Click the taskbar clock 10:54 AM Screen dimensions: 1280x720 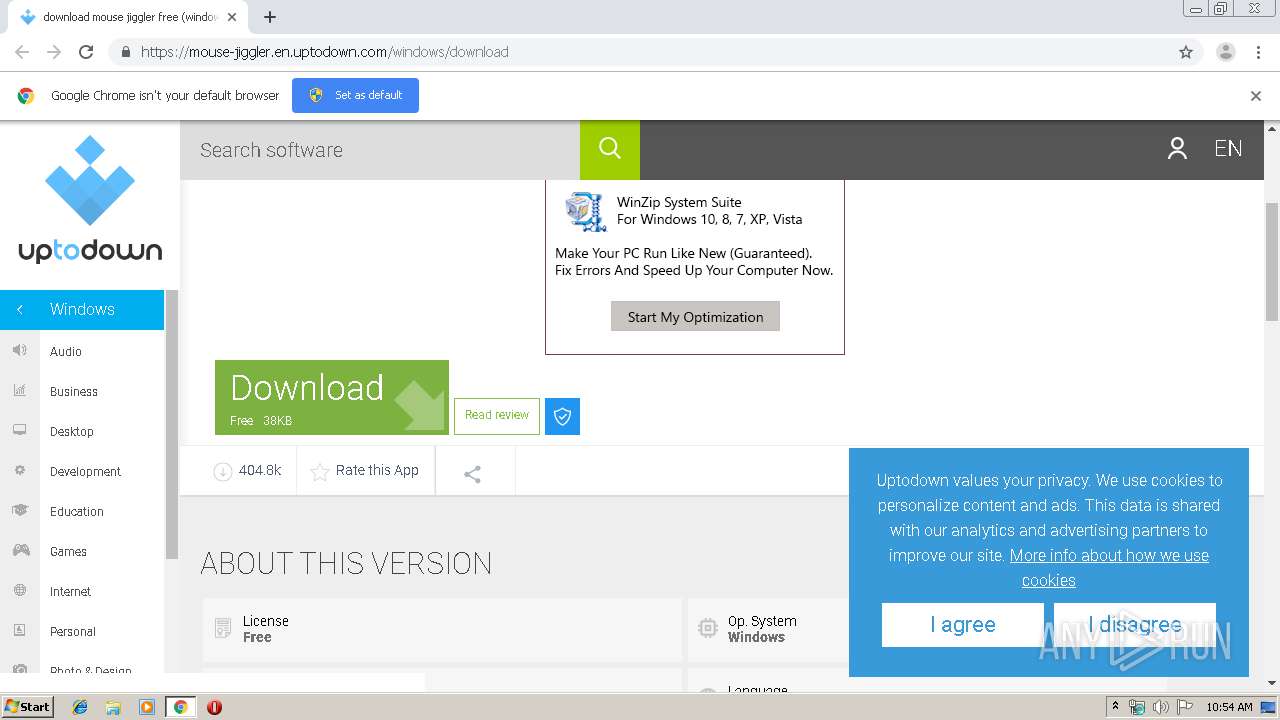pos(1229,707)
